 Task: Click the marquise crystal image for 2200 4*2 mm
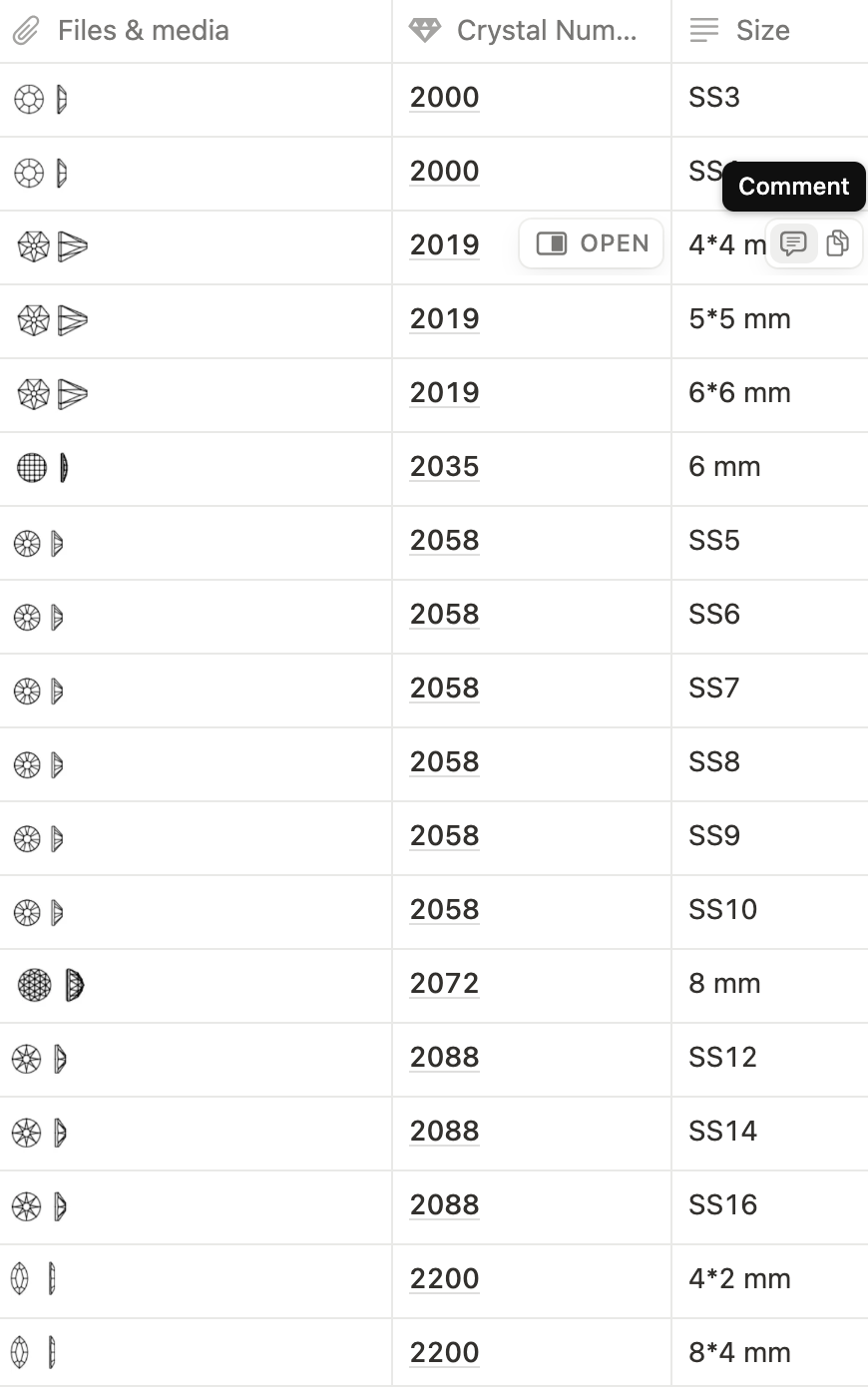(33, 1278)
